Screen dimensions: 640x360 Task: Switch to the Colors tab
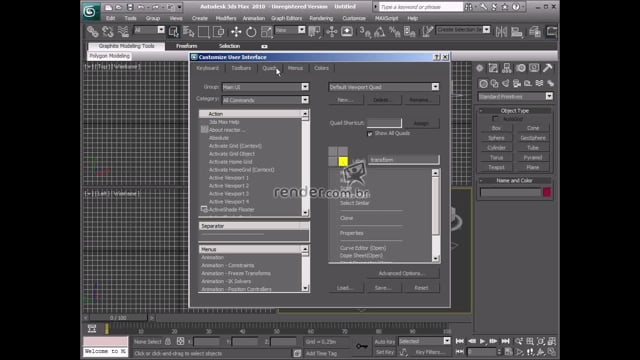[321, 68]
